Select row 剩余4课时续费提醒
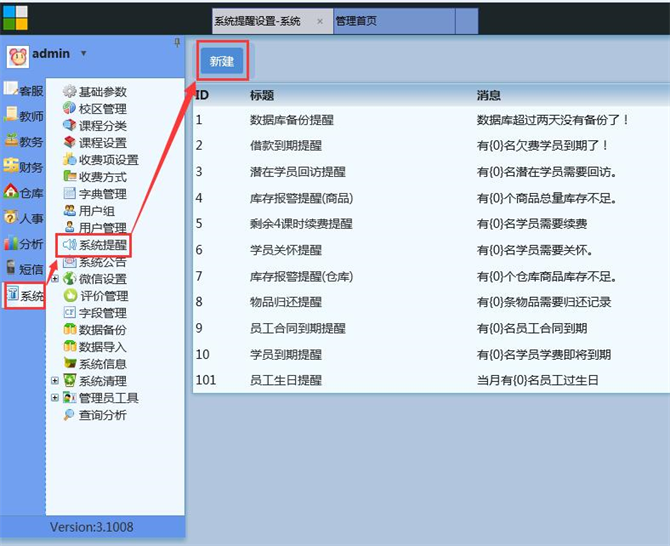The height and width of the screenshot is (546, 670). (431, 224)
